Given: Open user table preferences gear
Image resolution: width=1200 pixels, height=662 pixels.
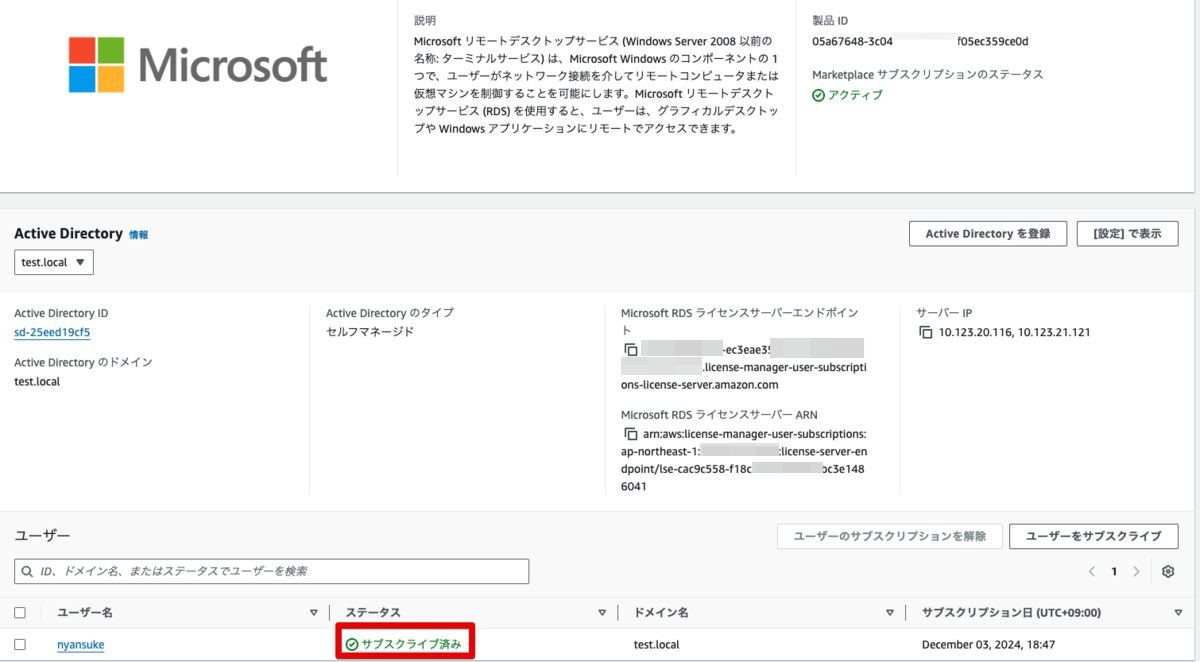Looking at the screenshot, I should [1168, 571].
